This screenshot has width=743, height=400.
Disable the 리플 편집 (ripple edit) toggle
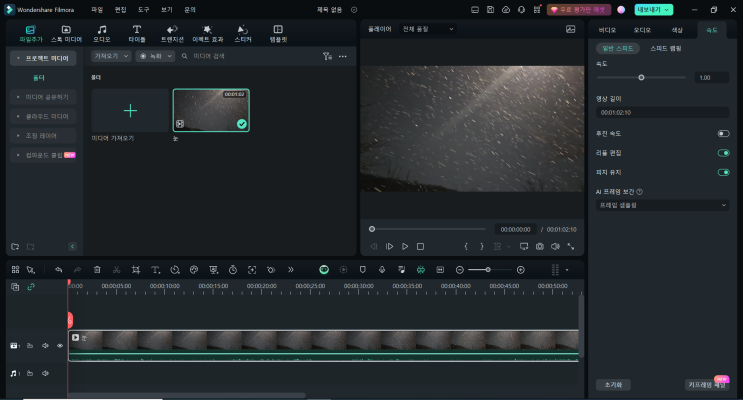[723, 153]
